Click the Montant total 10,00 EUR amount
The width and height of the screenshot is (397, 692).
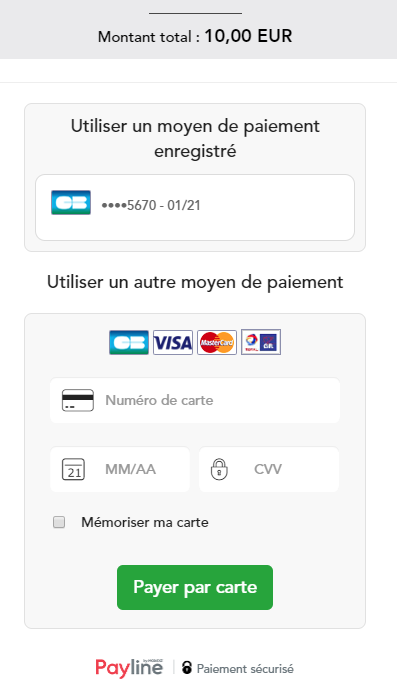pyautogui.click(x=248, y=36)
